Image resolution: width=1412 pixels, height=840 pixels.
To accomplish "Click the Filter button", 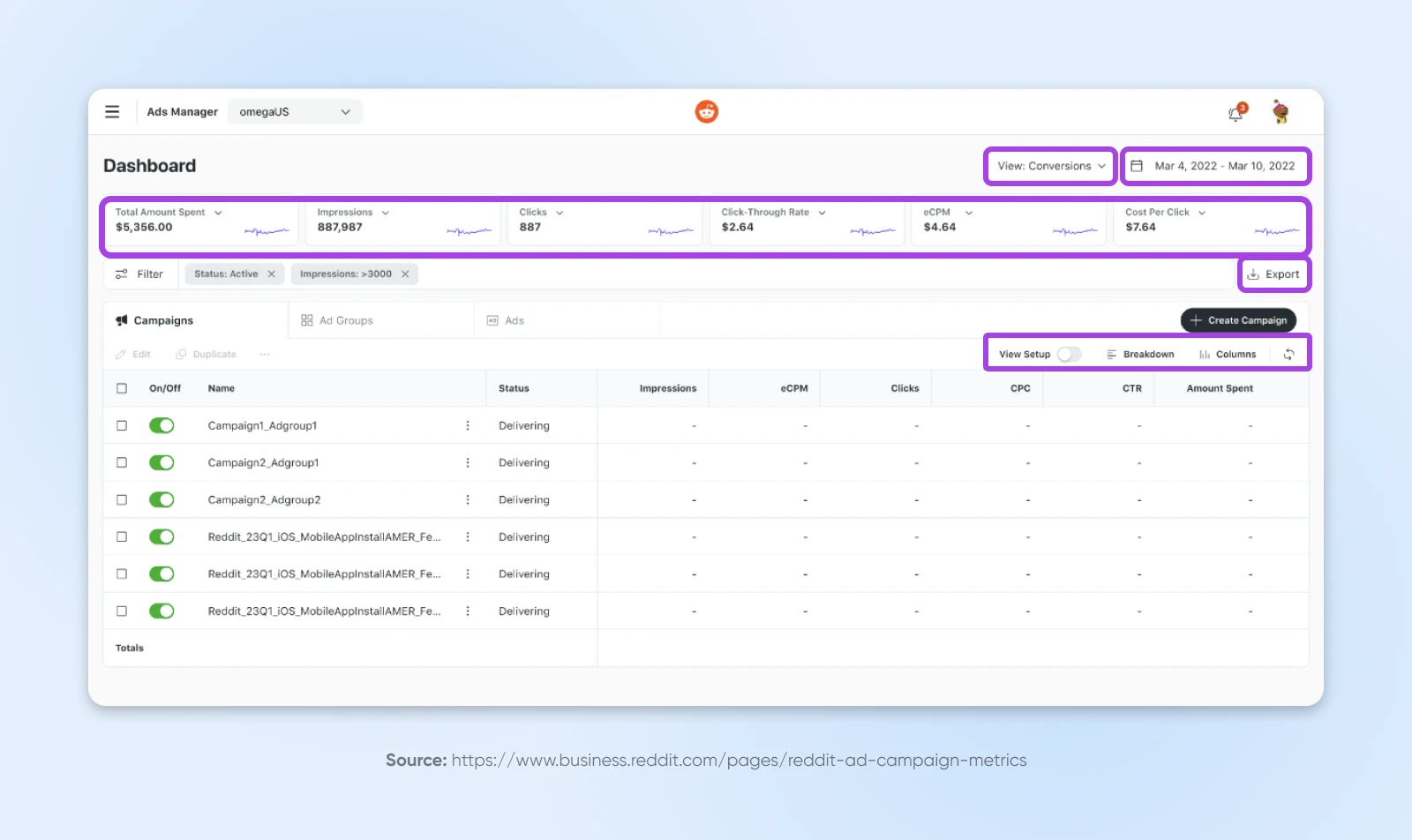I will [x=139, y=274].
